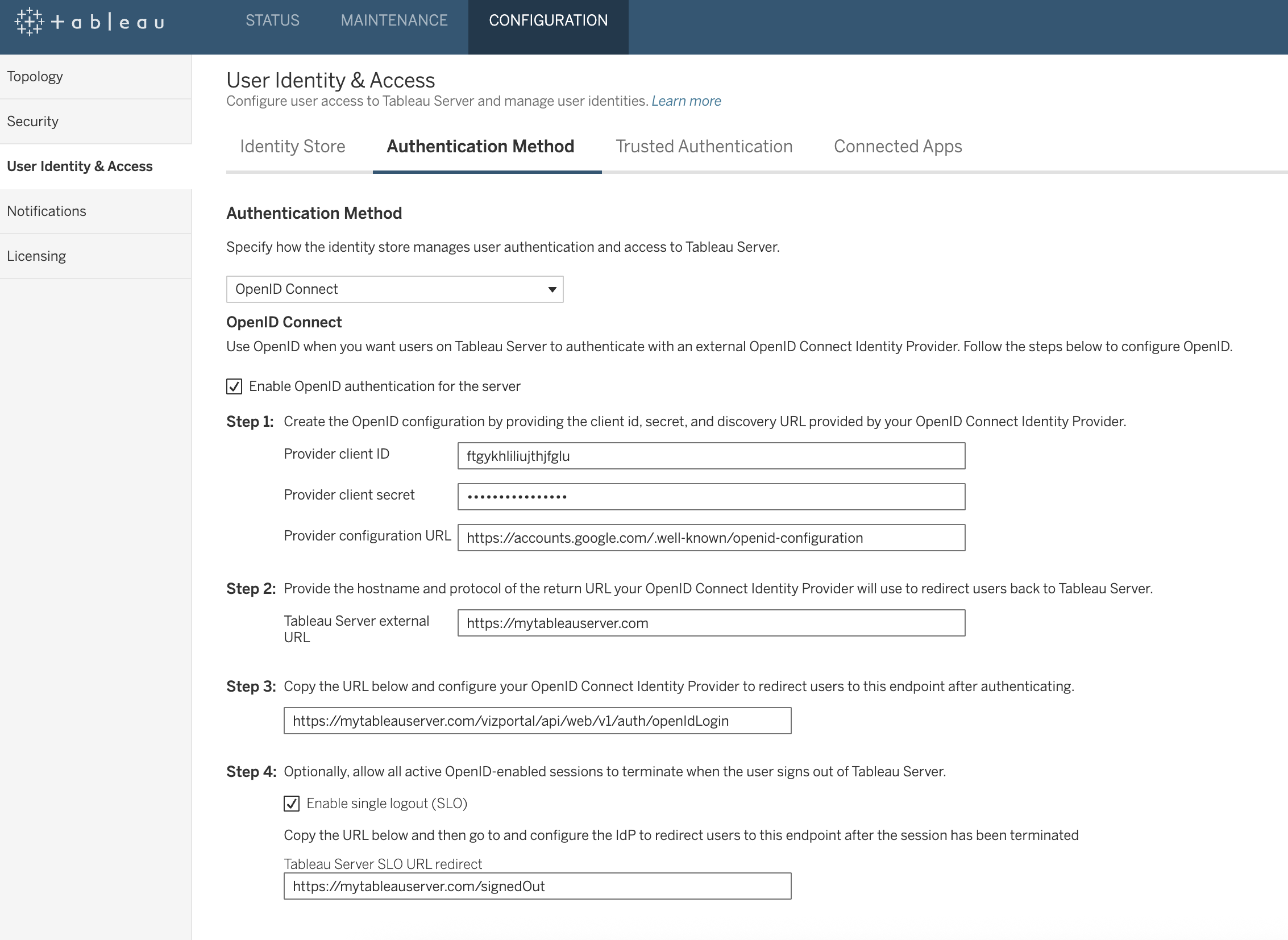Screen dimensions: 1288x940
Task: Select Topology in the sidebar
Action: [35, 77]
